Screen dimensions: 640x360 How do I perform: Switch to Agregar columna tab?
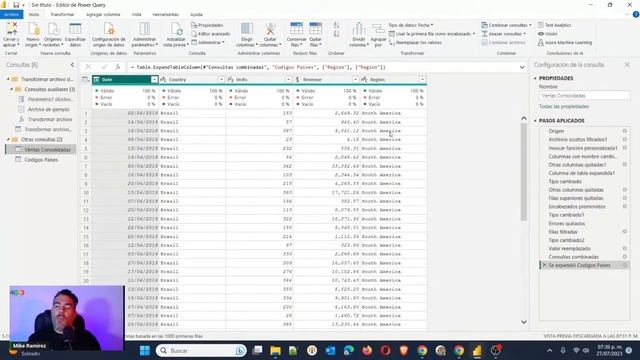pyautogui.click(x=103, y=14)
